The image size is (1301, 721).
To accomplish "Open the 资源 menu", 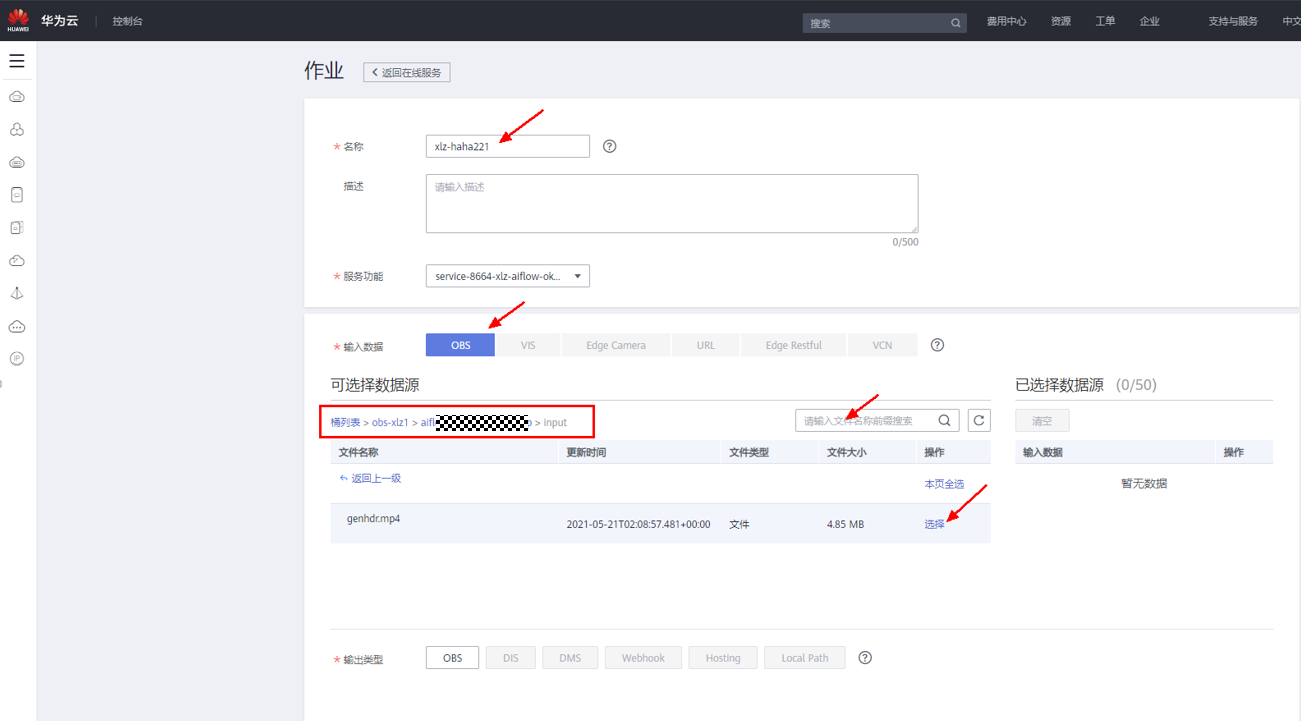I will 1061,21.
